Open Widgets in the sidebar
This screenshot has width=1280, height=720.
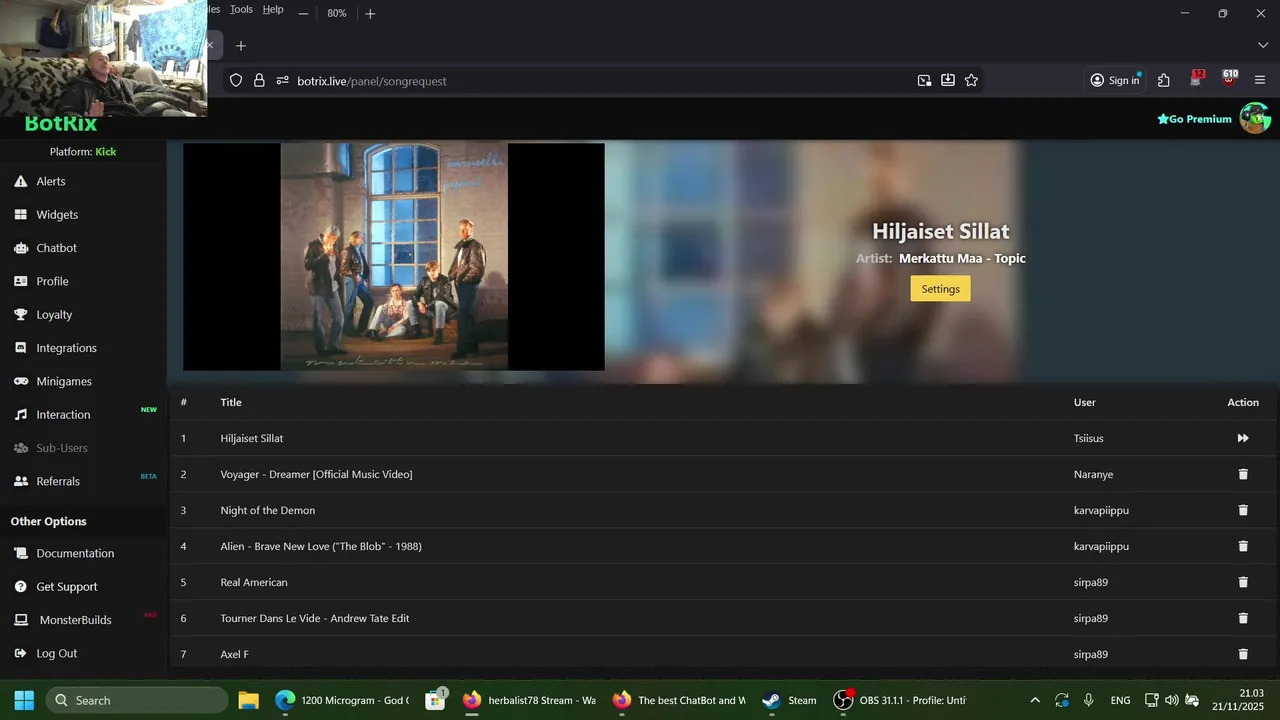click(56, 214)
